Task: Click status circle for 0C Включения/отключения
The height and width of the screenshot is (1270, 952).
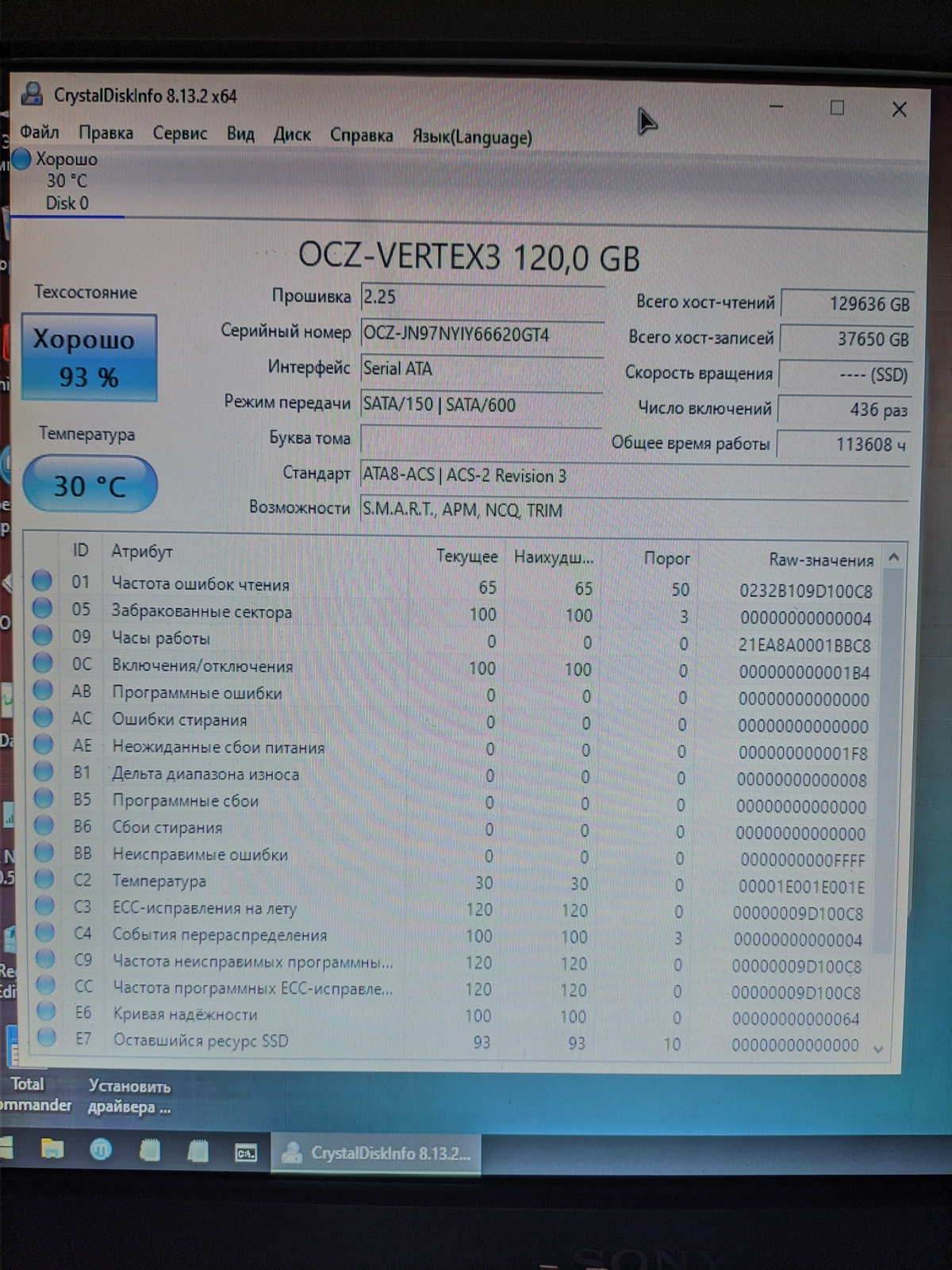Action: click(43, 662)
